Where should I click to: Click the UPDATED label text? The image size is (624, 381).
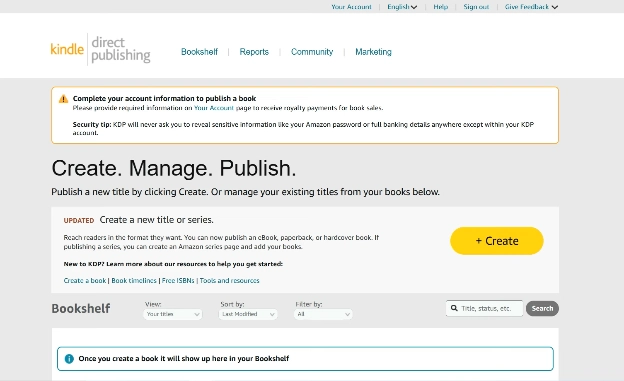coord(79,221)
